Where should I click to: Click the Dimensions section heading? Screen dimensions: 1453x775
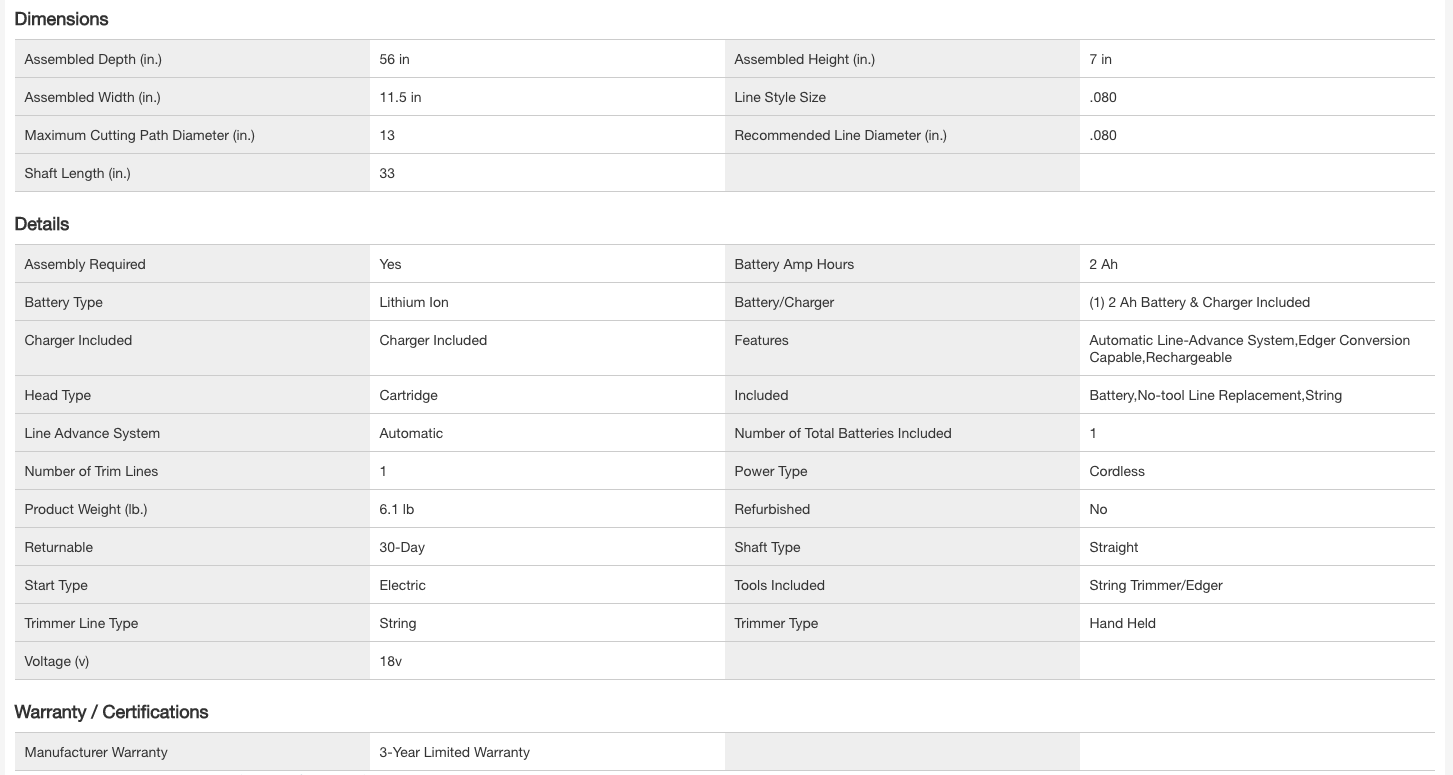61,19
